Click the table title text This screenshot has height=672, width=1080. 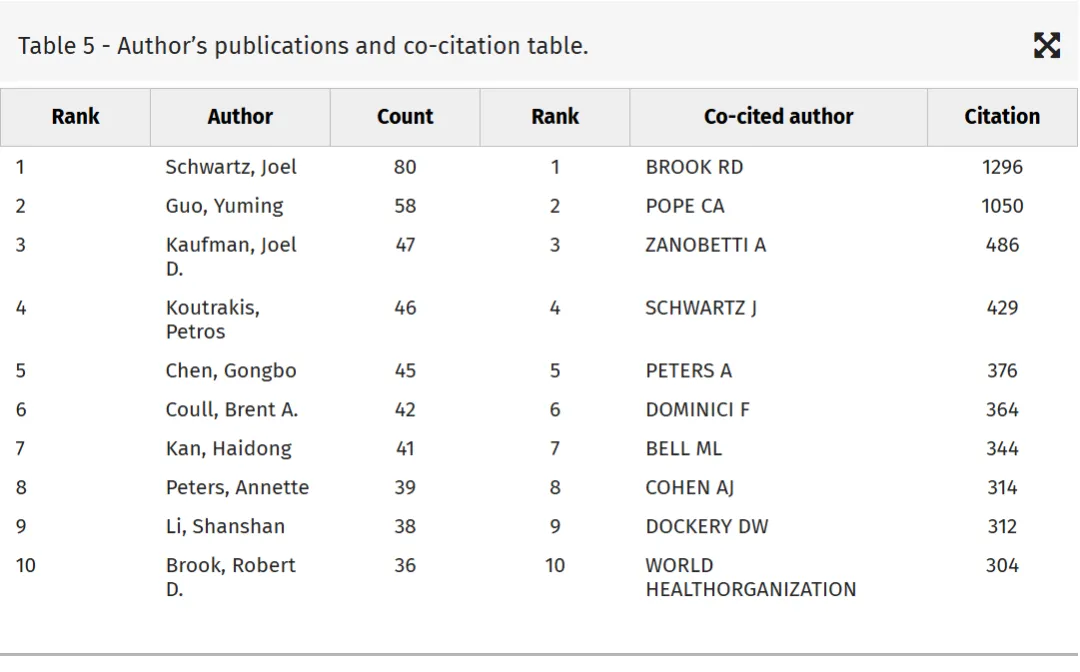(x=303, y=45)
